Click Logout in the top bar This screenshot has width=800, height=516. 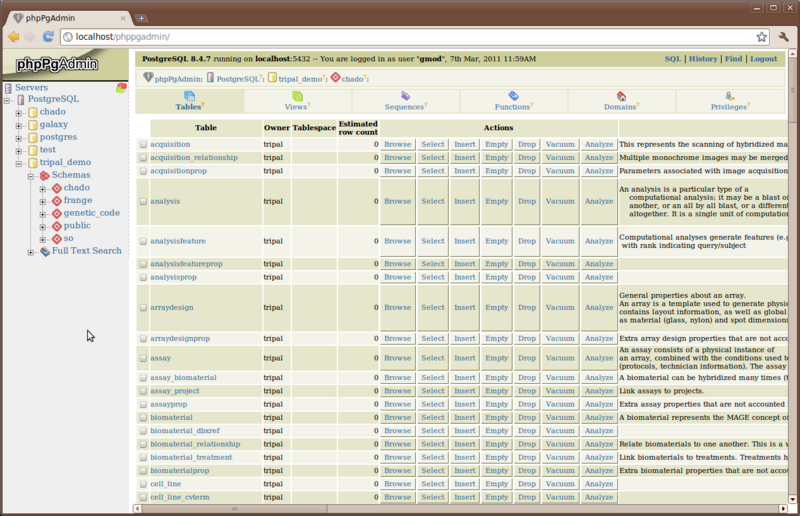tap(764, 59)
